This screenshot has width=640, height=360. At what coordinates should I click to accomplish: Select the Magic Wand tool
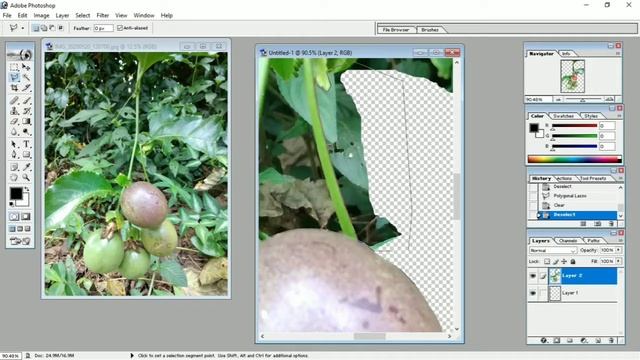point(26,77)
